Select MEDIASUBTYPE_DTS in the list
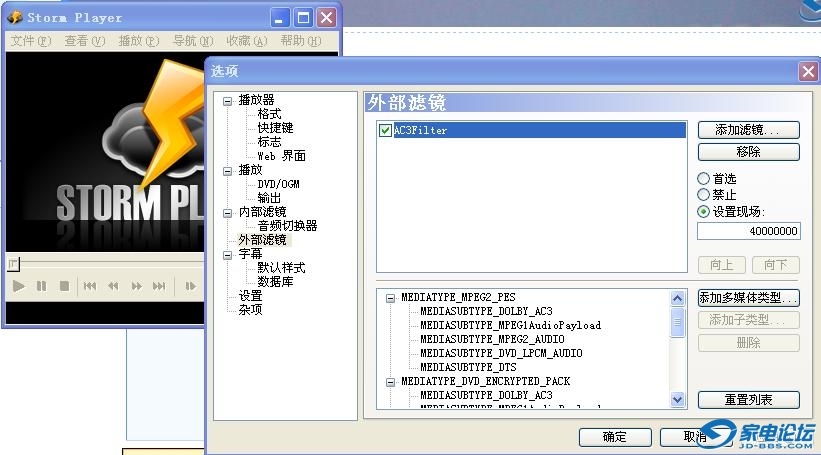The image size is (821, 455). point(468,368)
